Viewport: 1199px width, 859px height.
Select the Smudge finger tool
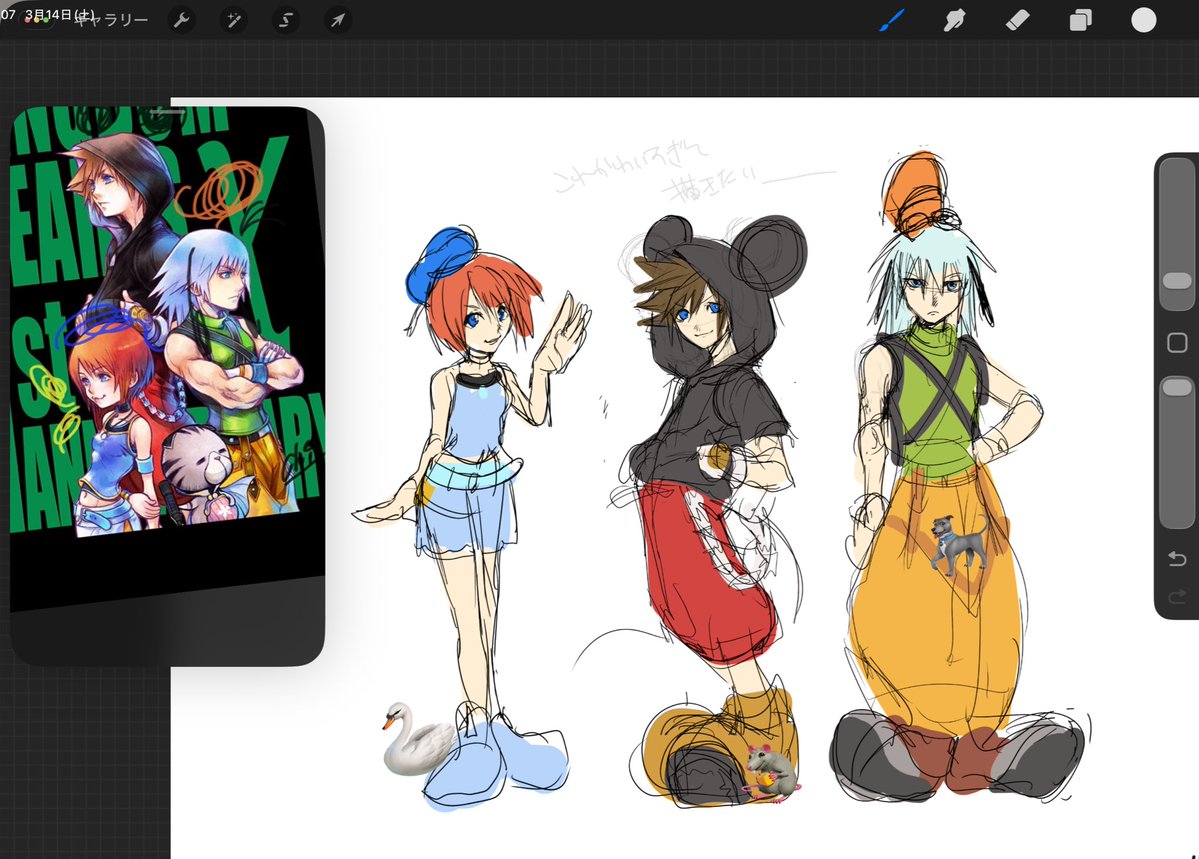point(954,20)
